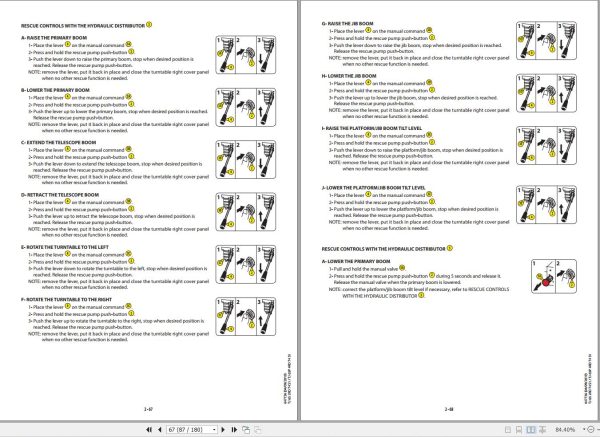Click diagram for J- Lower Platform/Jib Boom Tilt

[546, 205]
